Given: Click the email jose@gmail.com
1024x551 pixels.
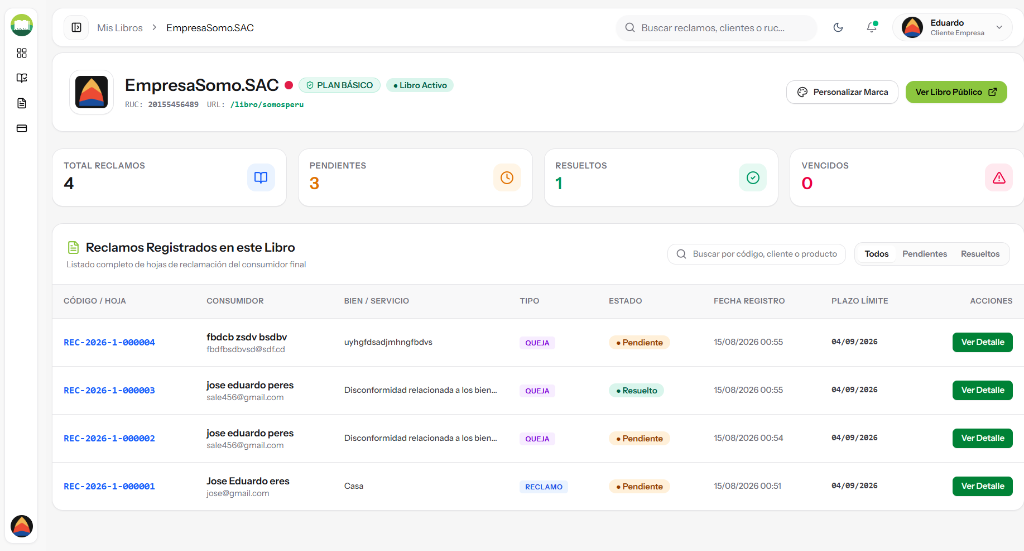Looking at the screenshot, I should 238,494.
